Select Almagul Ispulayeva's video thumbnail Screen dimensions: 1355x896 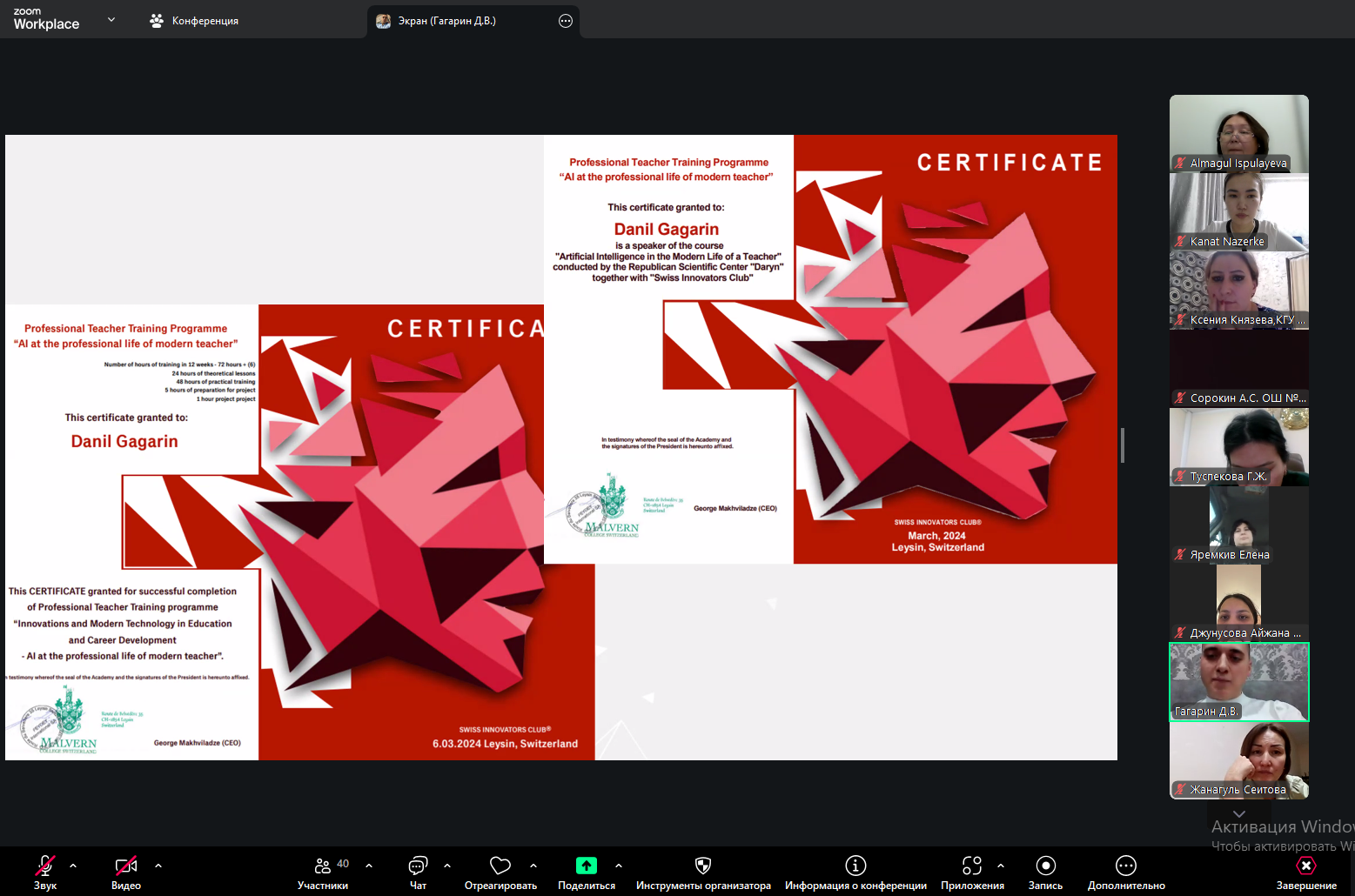coord(1238,133)
